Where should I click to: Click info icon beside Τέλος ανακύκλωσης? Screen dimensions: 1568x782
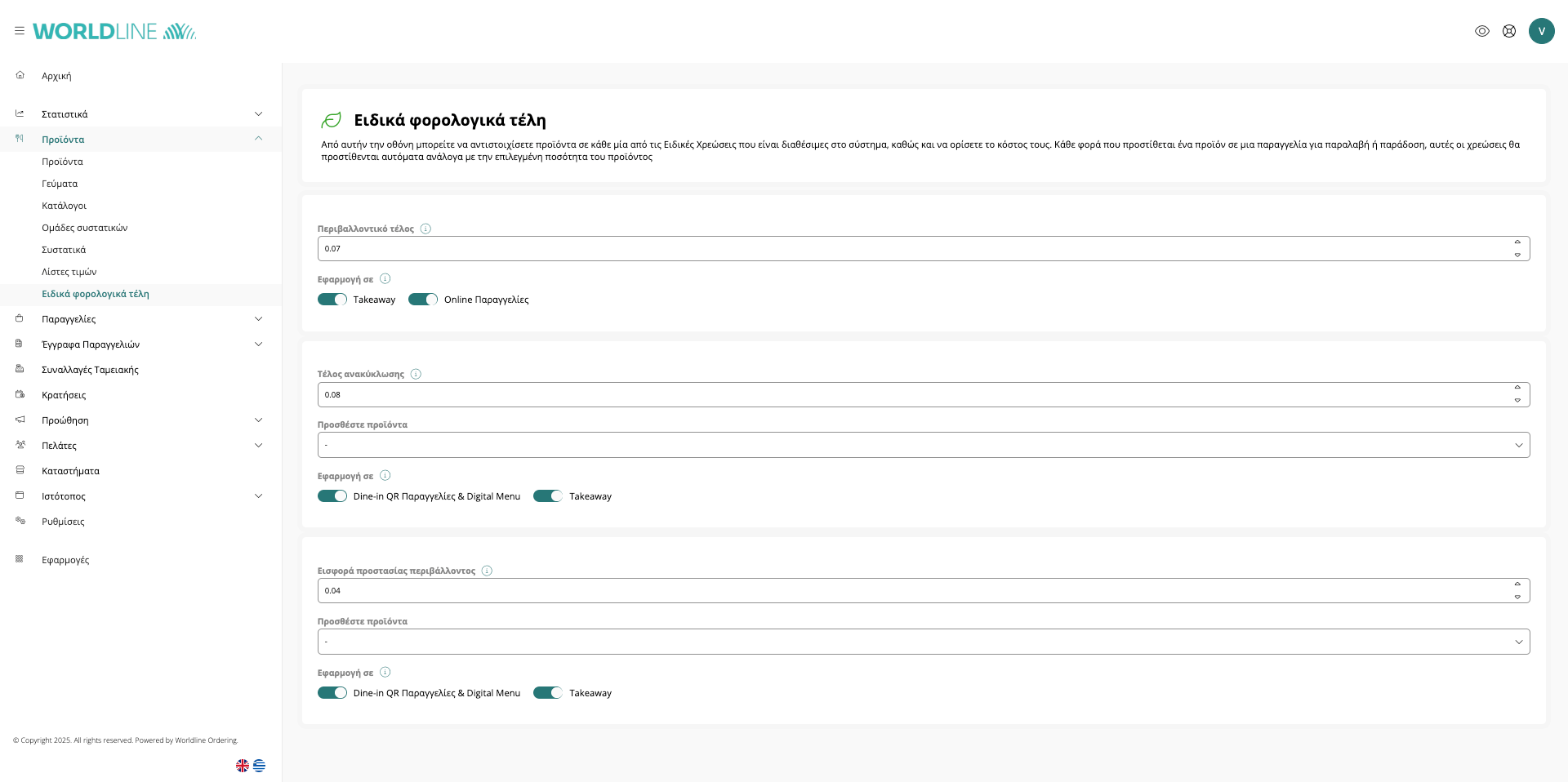point(416,374)
